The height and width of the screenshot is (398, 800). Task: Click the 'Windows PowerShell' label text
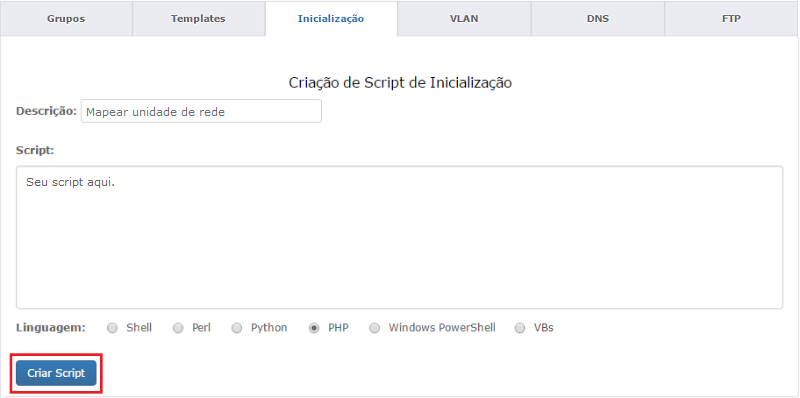click(x=442, y=328)
